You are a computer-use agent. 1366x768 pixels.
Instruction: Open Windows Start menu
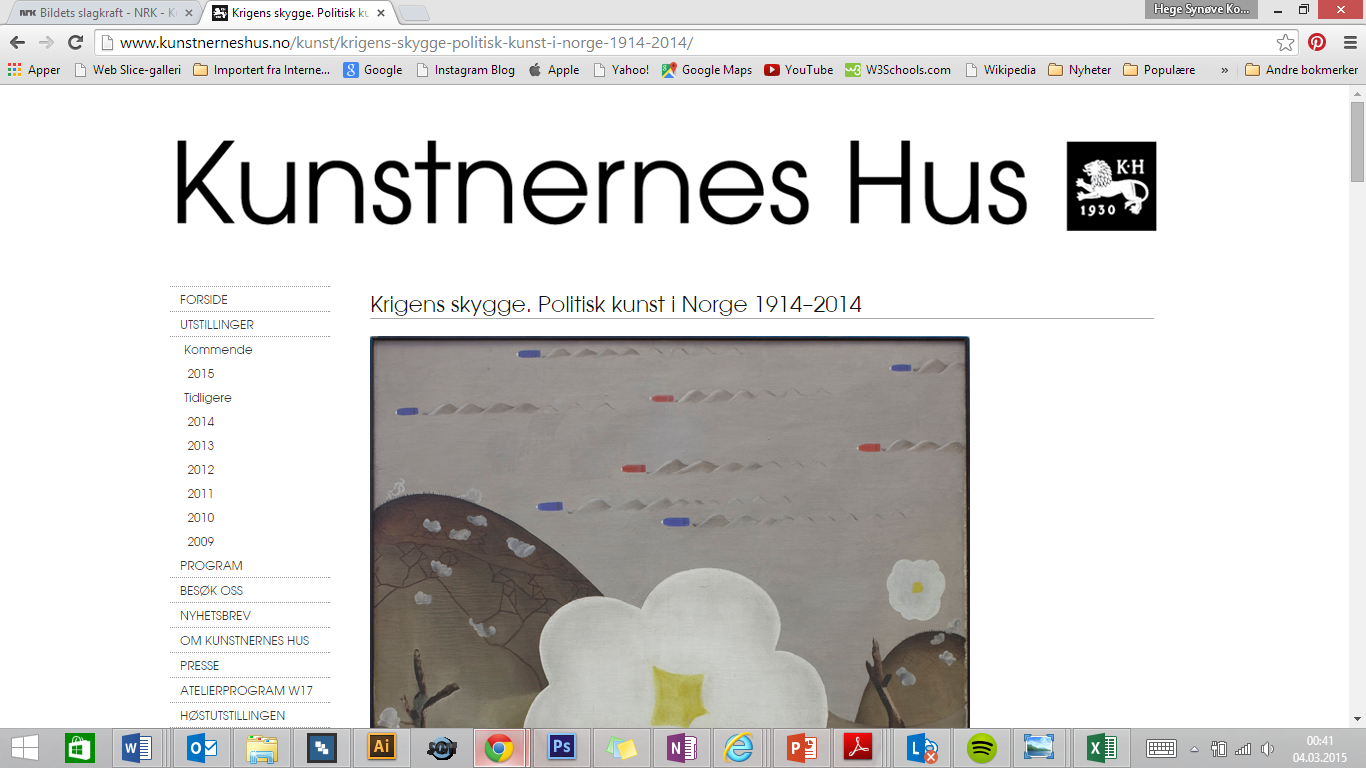[x=25, y=747]
